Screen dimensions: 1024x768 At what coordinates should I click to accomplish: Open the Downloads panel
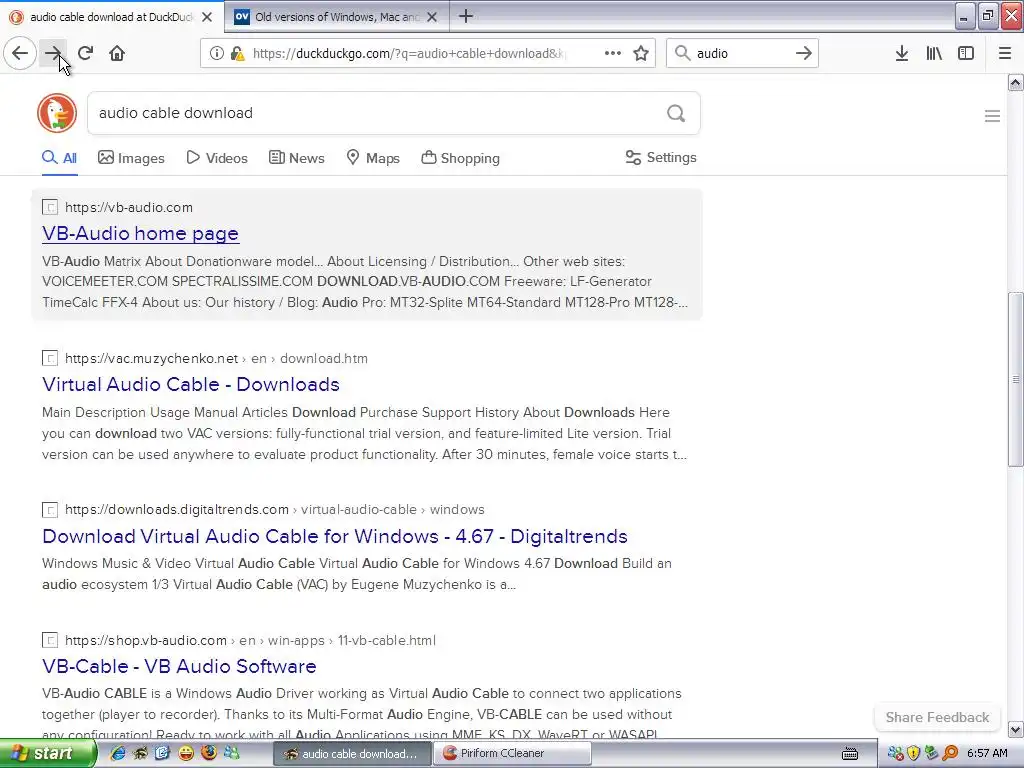pyautogui.click(x=902, y=54)
